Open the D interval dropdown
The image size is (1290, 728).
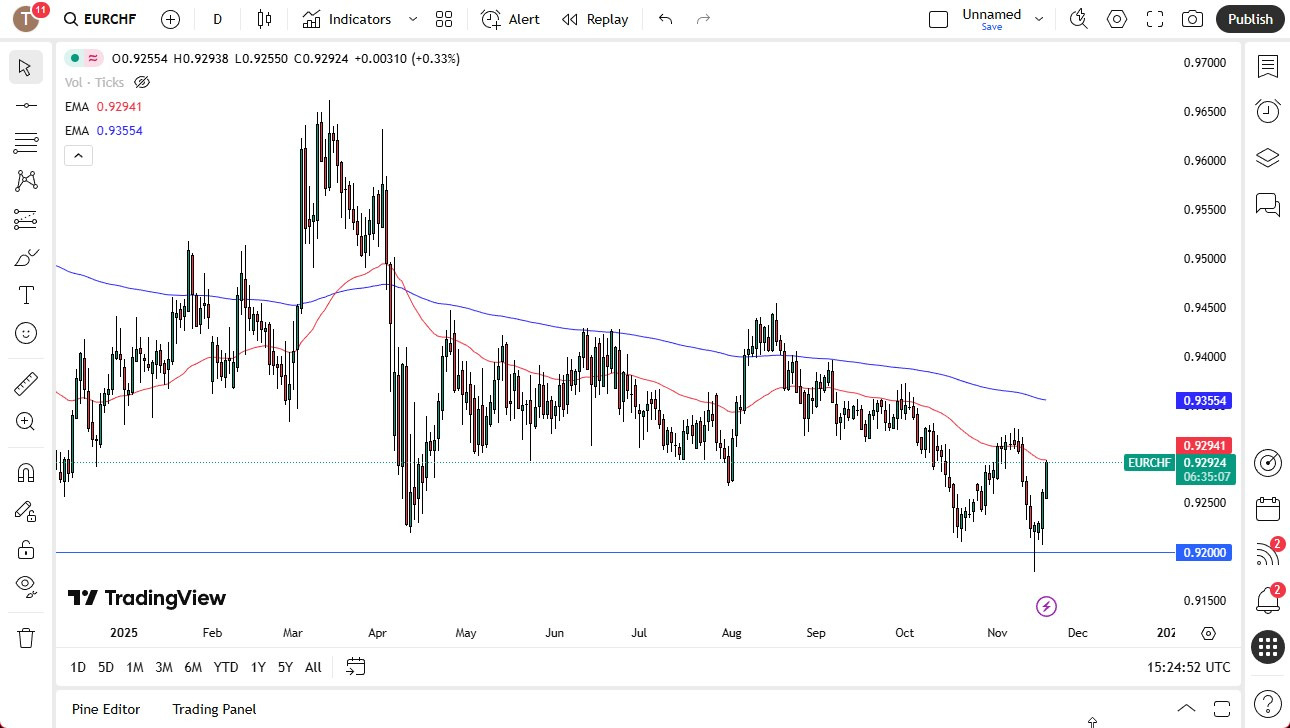point(217,18)
